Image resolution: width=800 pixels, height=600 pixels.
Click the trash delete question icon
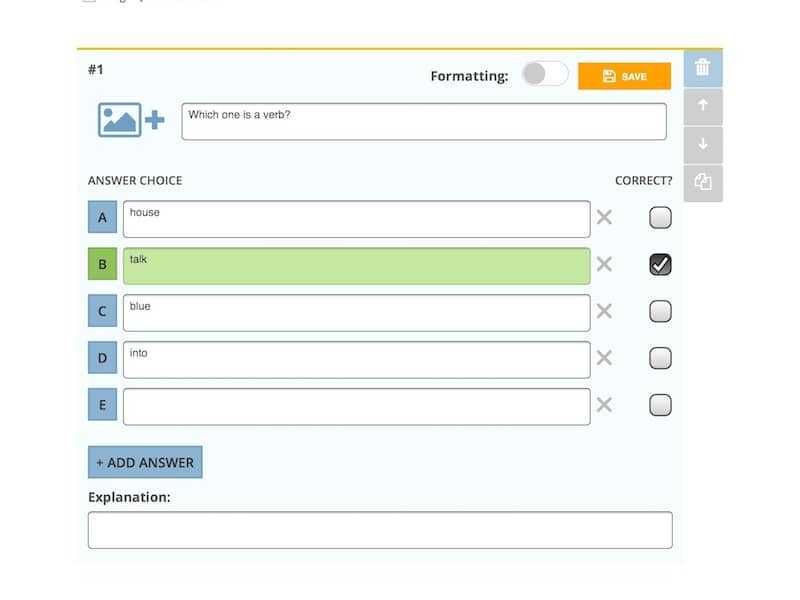pos(703,68)
